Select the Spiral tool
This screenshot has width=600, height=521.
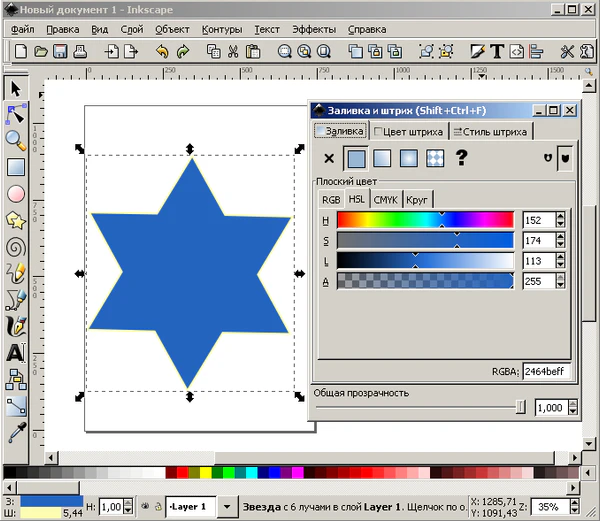(x=15, y=246)
